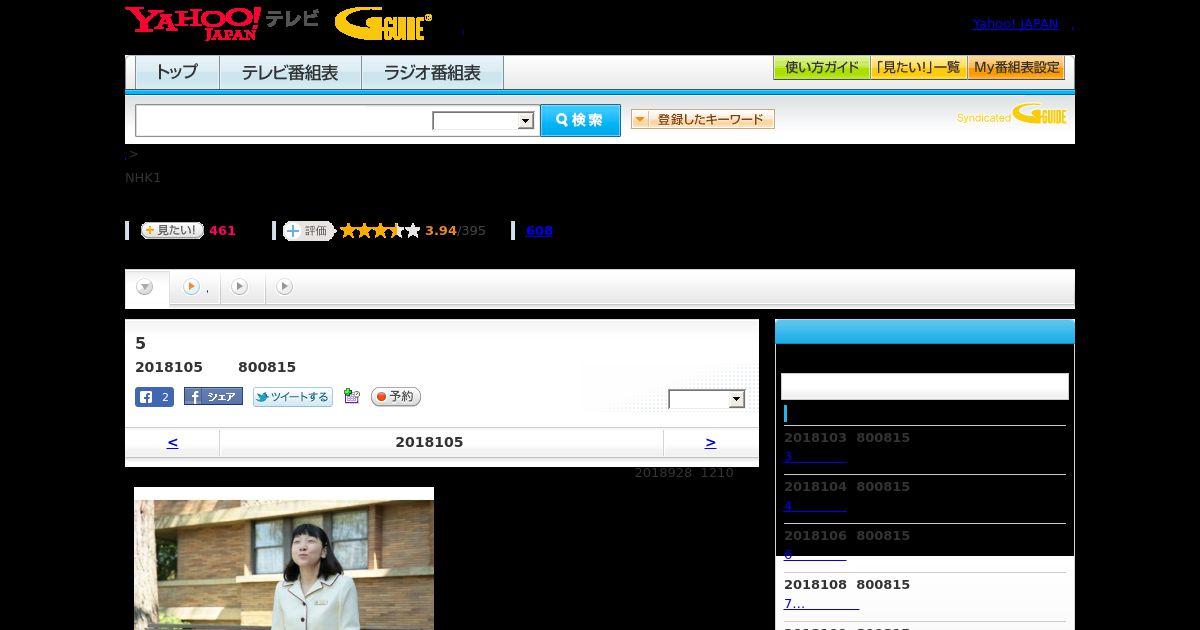
Task: Click the NHK1 channel text
Action: [x=143, y=178]
